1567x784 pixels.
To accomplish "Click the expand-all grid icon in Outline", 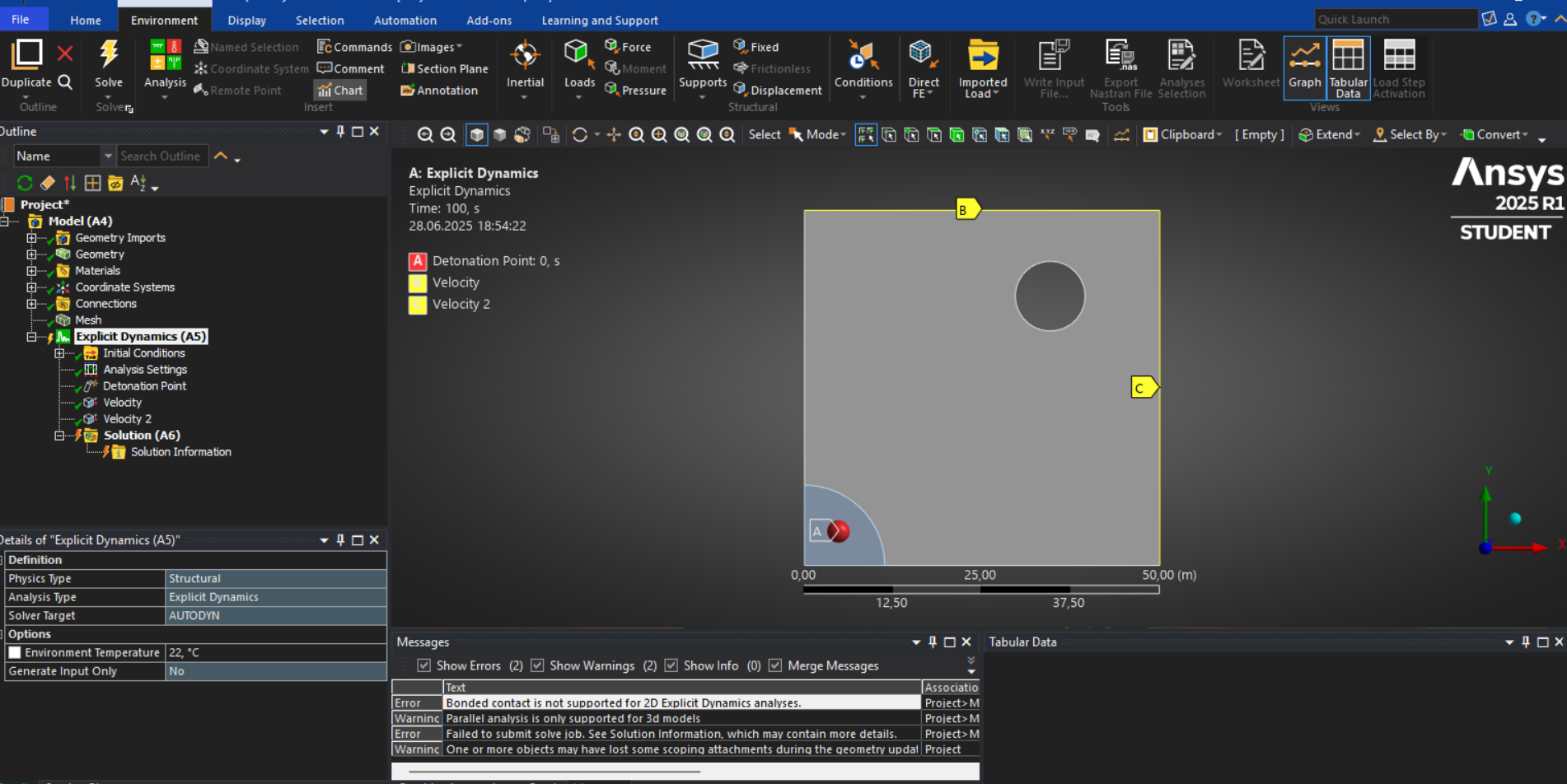I will [92, 183].
